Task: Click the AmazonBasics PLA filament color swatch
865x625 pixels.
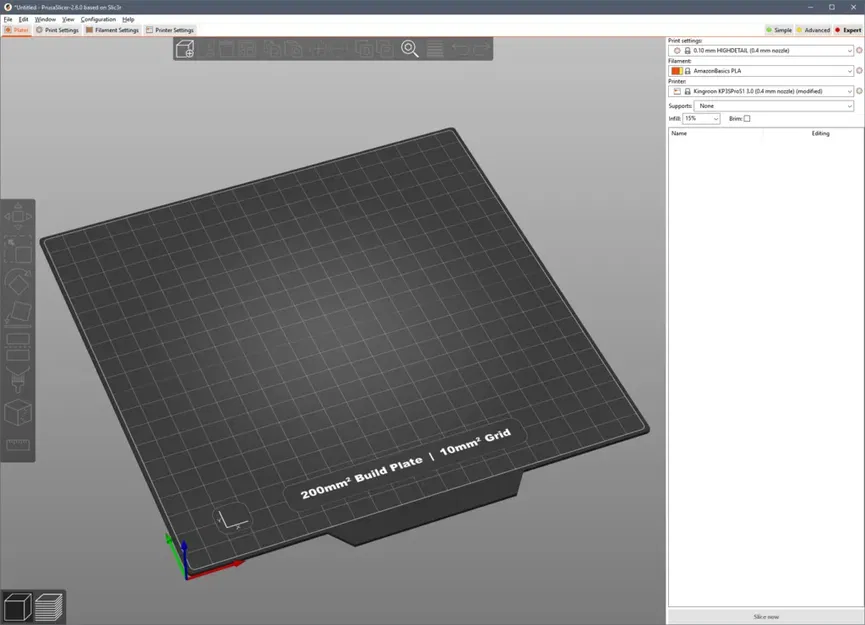Action: 677,71
